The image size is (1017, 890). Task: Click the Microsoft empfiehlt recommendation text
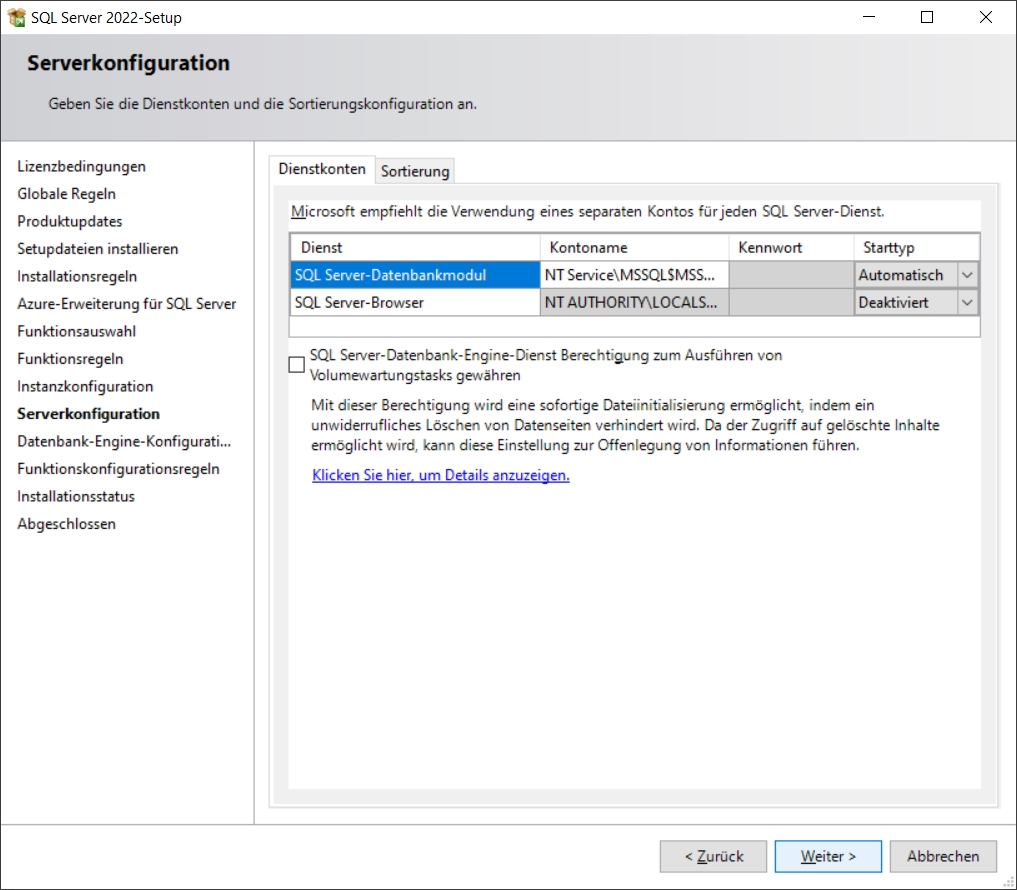(588, 211)
